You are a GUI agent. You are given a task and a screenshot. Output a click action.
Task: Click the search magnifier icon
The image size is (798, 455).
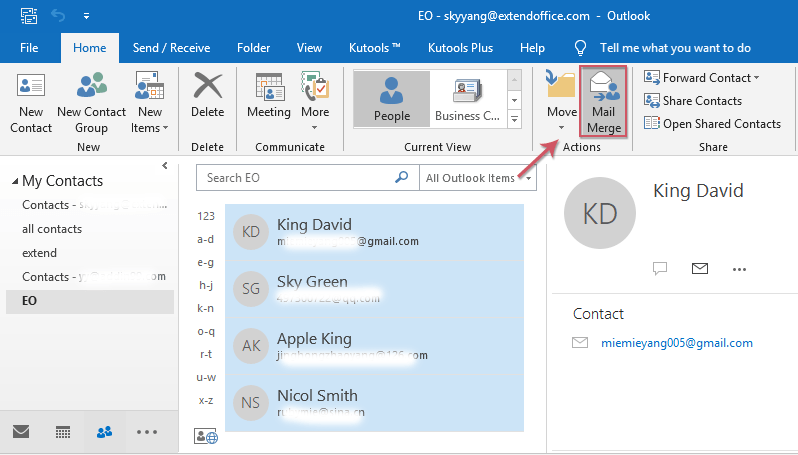click(x=402, y=177)
